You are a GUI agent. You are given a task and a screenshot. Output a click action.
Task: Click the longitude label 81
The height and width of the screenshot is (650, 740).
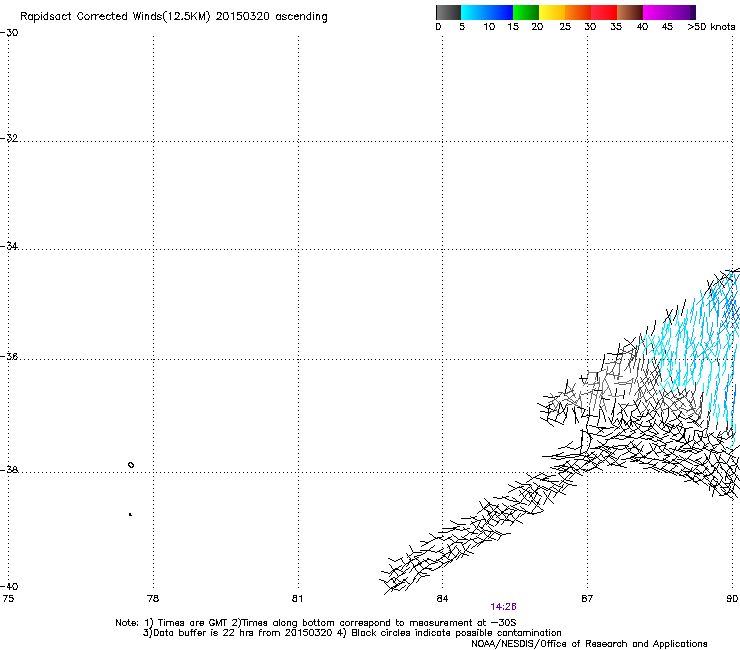pyautogui.click(x=297, y=599)
